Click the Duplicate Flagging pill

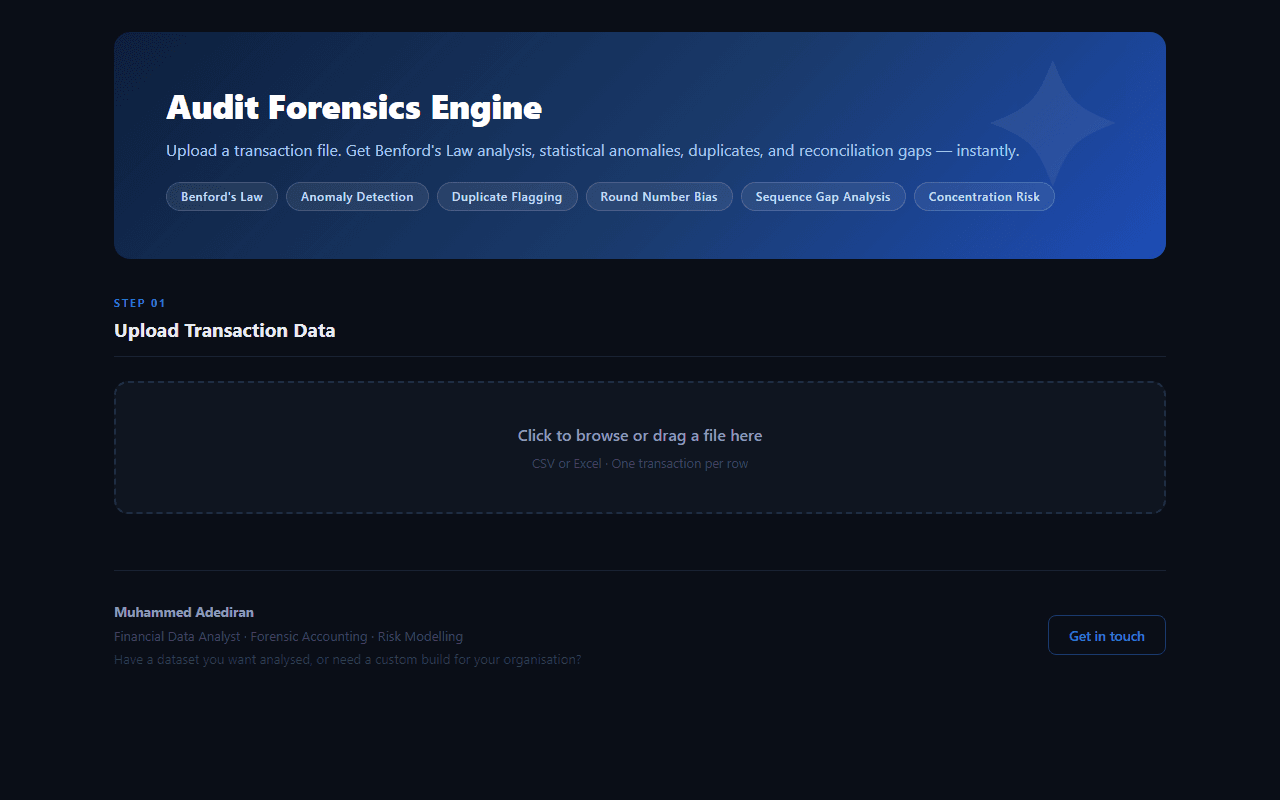tap(507, 197)
